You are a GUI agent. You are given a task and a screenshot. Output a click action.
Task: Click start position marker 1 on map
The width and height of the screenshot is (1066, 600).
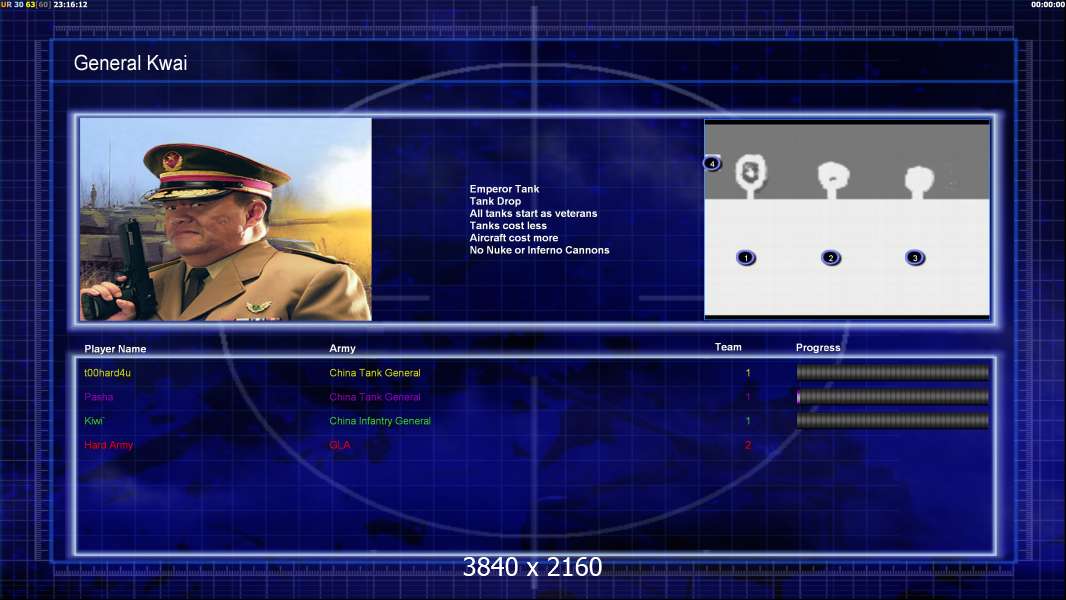(746, 258)
